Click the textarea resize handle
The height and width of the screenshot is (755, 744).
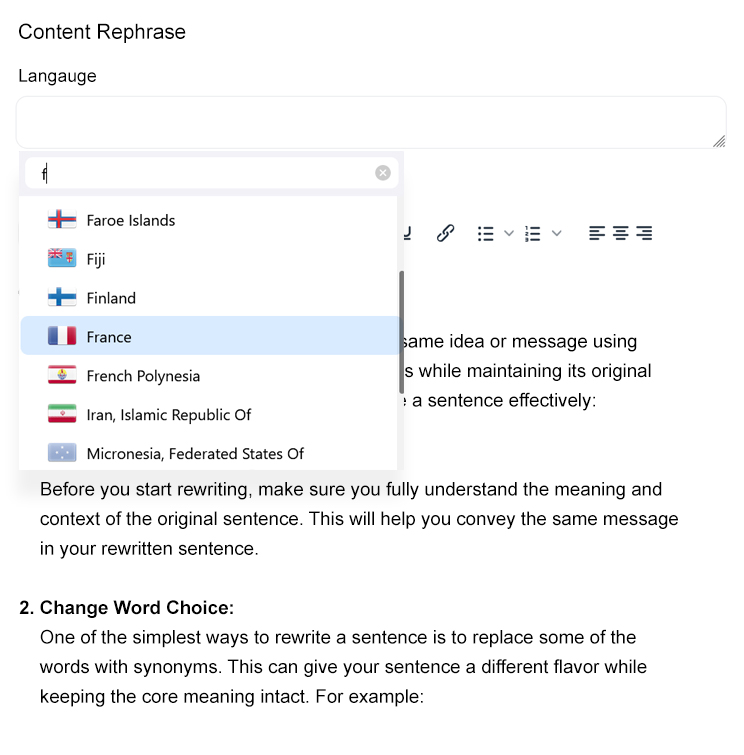[719, 142]
